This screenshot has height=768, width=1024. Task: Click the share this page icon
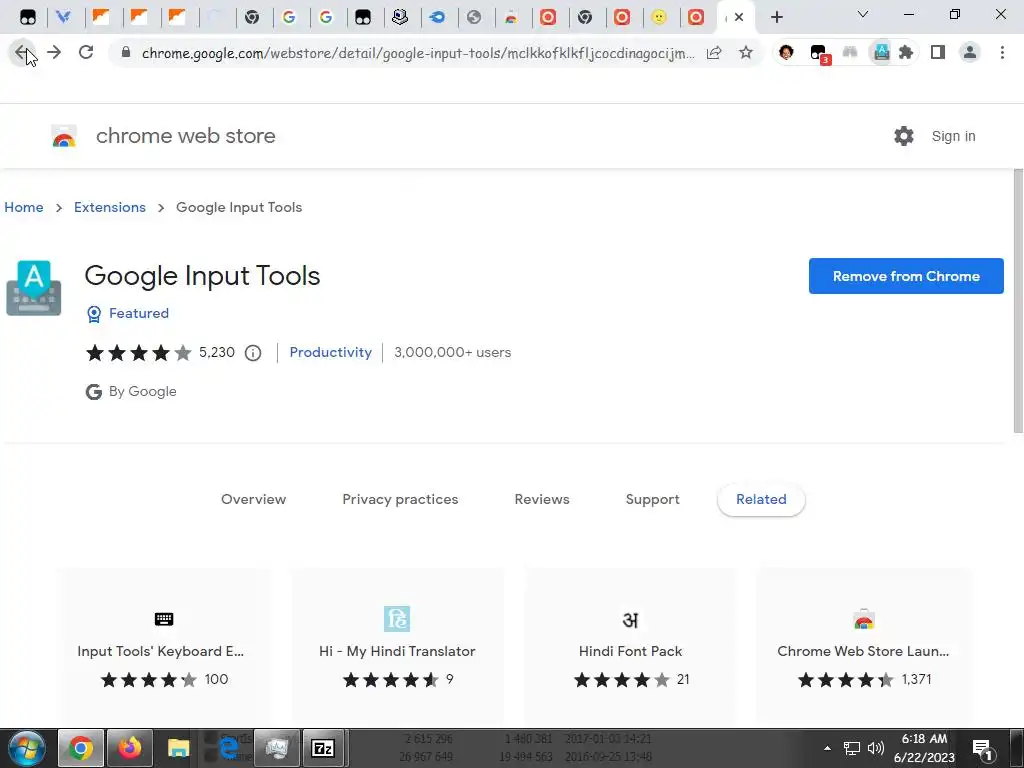(x=714, y=53)
